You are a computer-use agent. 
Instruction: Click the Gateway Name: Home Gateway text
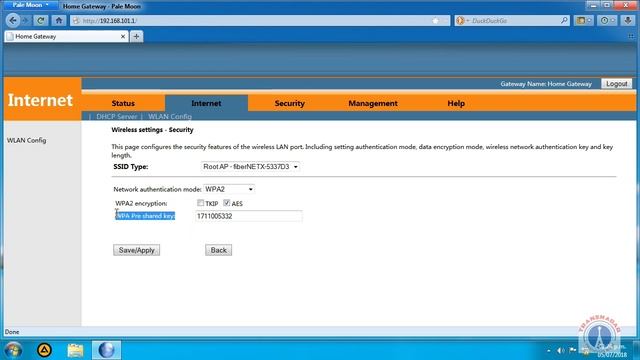(546, 84)
